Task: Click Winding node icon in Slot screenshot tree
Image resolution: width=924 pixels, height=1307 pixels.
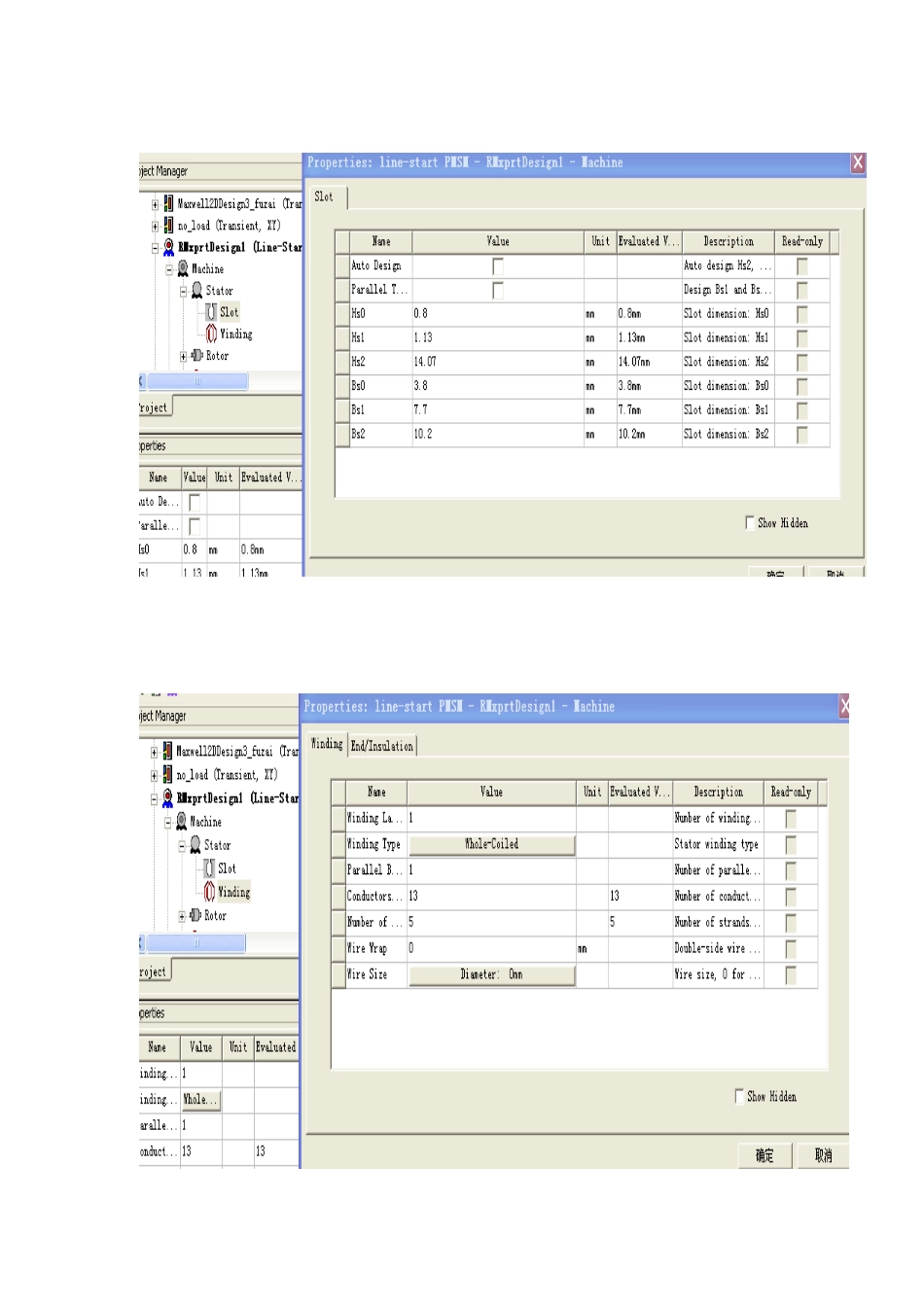Action: pyautogui.click(x=211, y=334)
